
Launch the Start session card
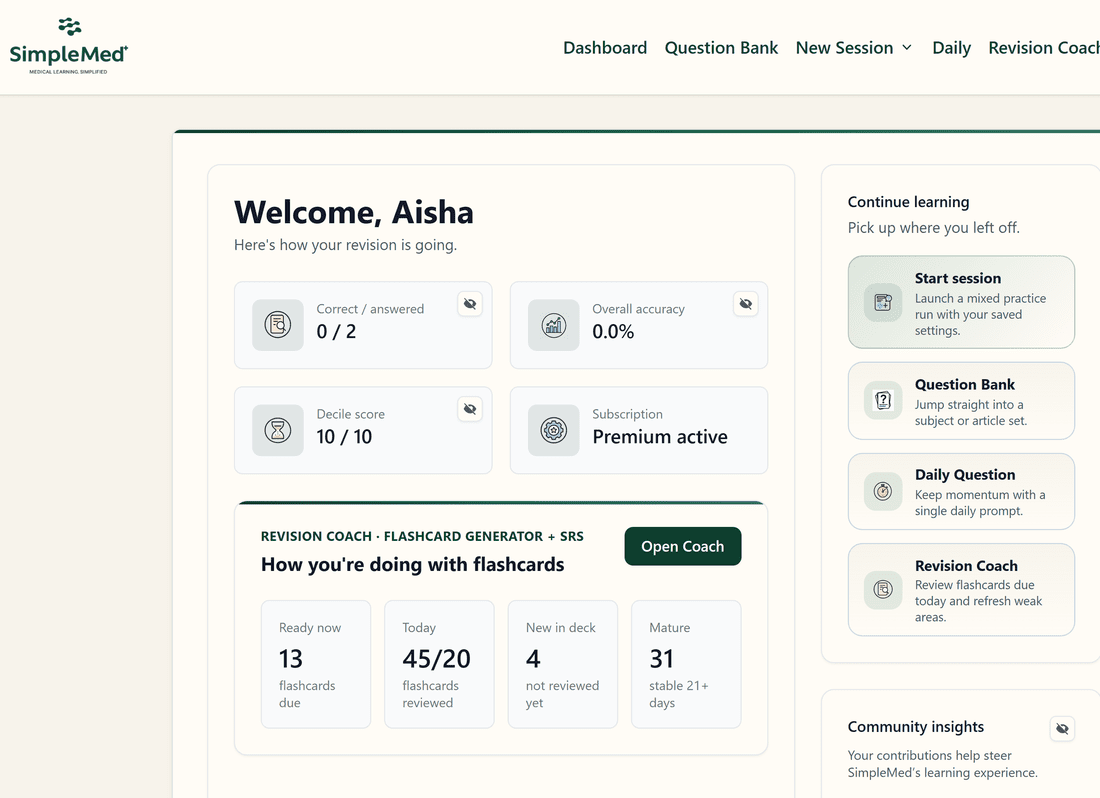coord(961,302)
